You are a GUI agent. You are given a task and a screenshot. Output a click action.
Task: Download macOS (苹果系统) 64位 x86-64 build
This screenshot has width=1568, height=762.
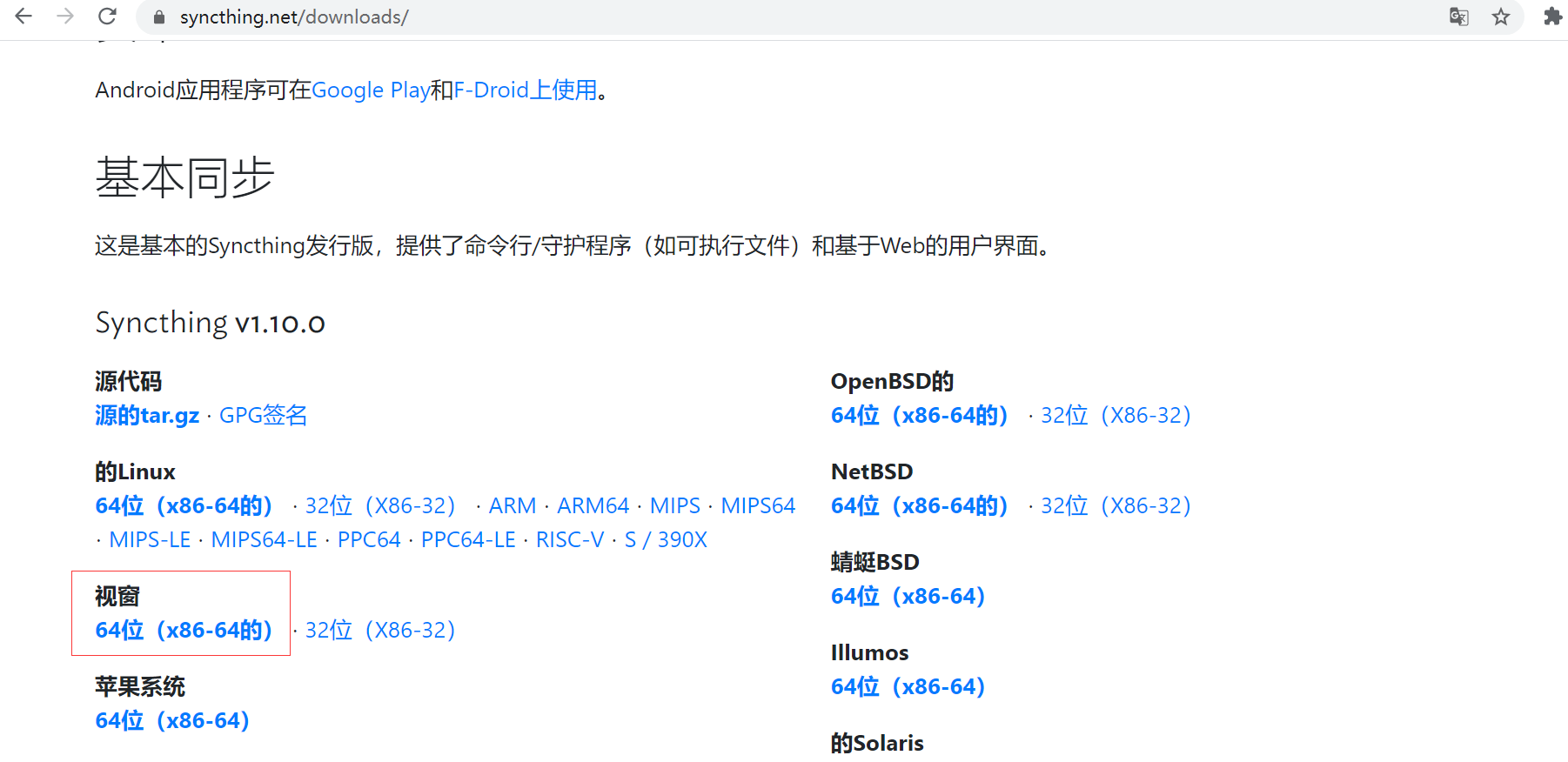click(x=172, y=720)
